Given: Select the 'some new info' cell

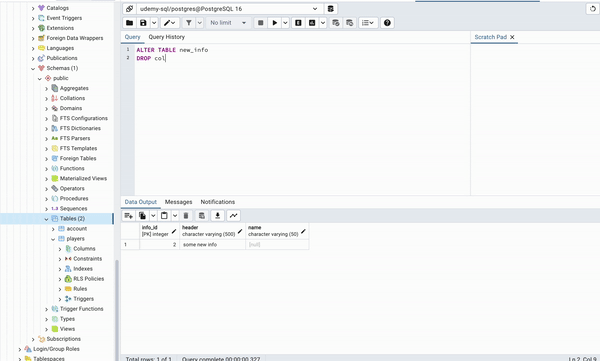Looking at the screenshot, I should point(212,245).
